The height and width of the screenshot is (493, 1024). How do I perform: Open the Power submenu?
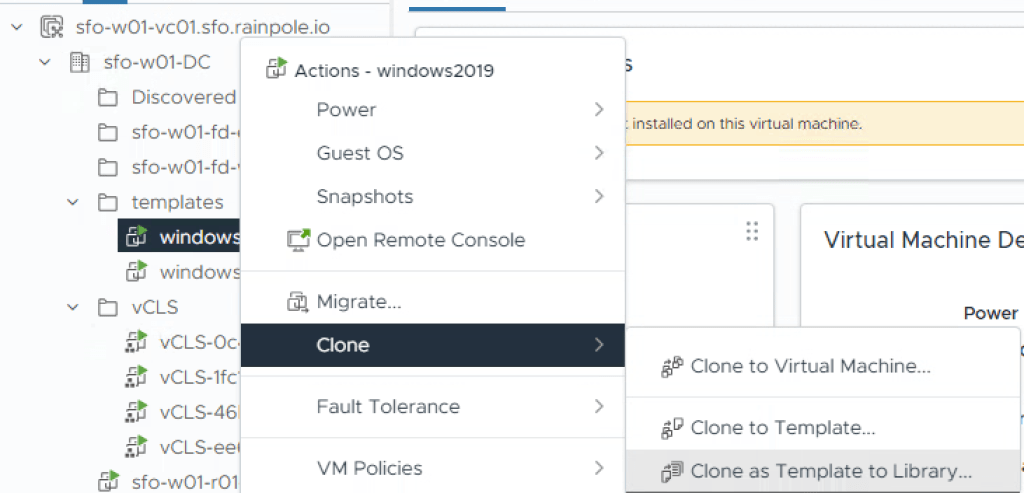346,110
